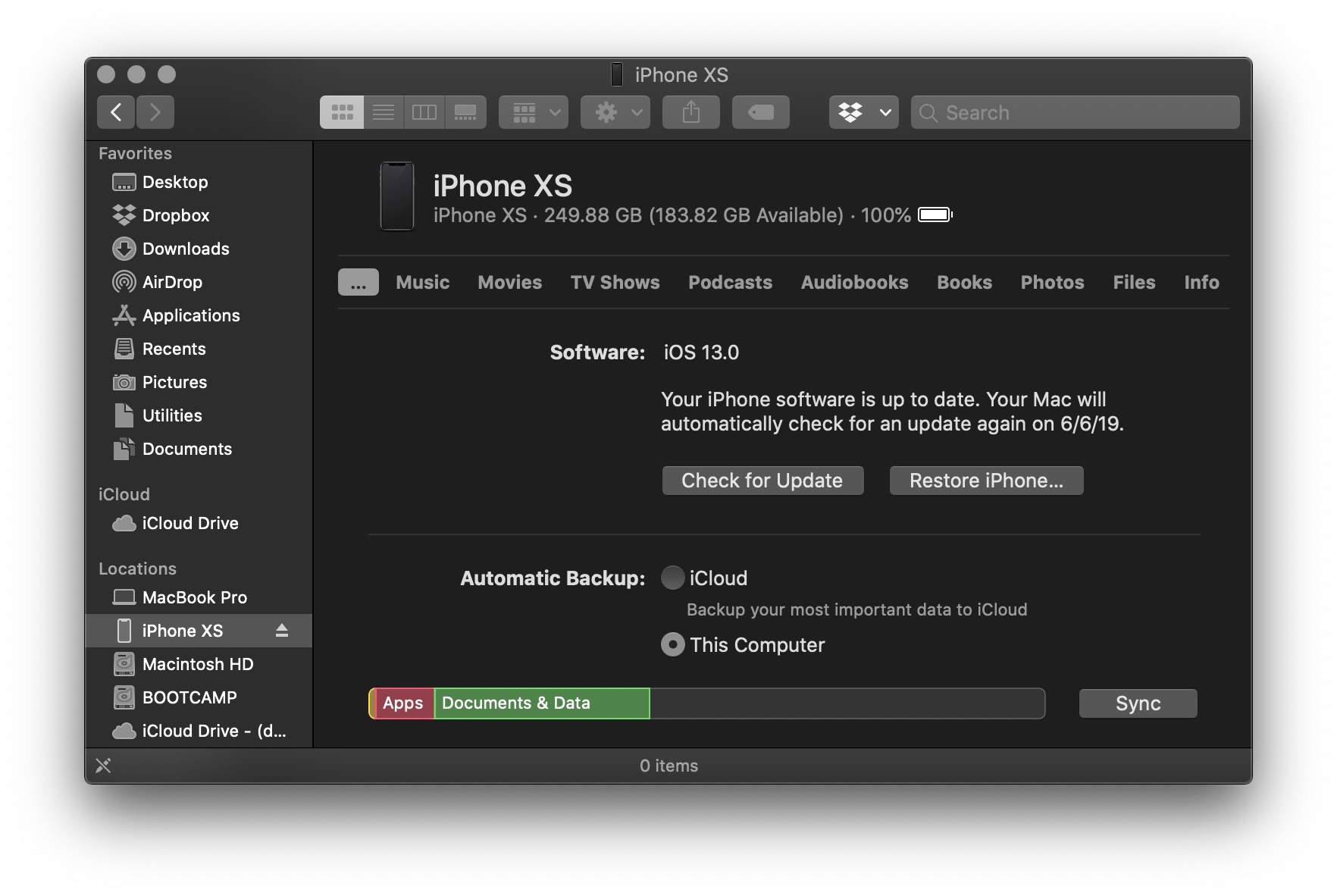Switch to the Music tab
1337x896 pixels.
[423, 282]
